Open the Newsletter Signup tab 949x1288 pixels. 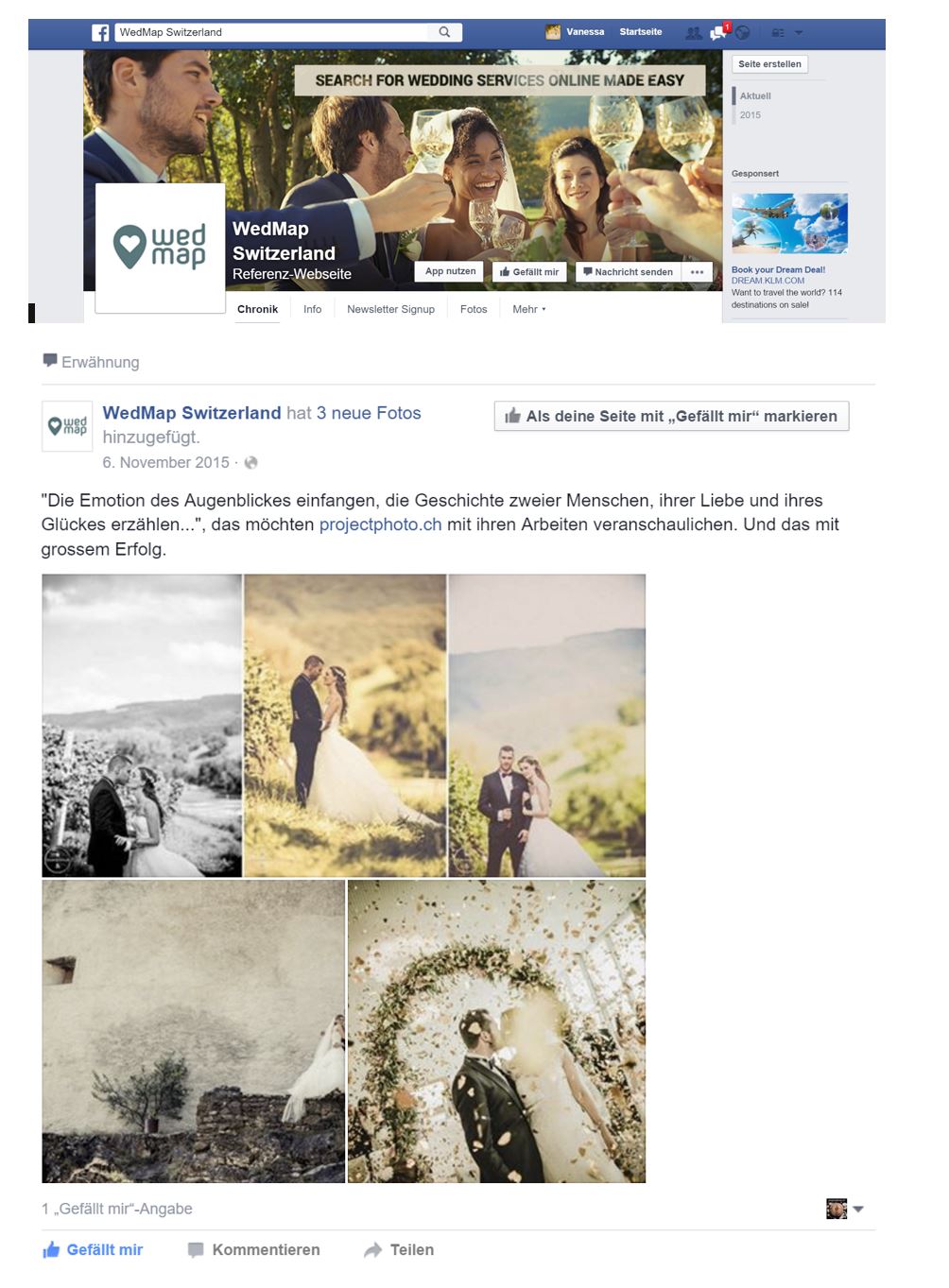[x=390, y=310]
